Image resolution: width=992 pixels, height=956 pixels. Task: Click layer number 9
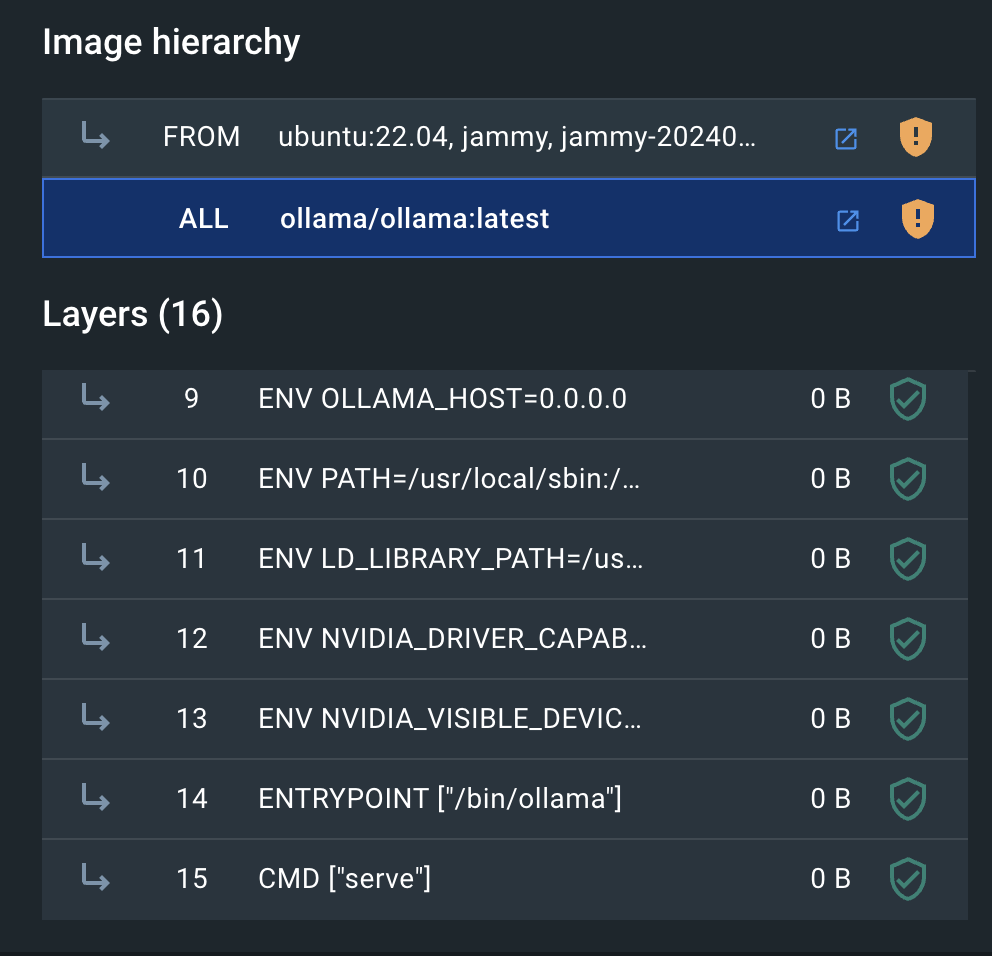point(191,399)
